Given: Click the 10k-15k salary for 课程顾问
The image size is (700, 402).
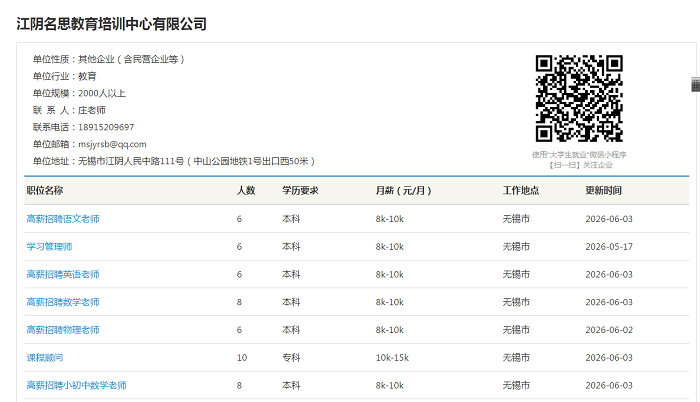Looking at the screenshot, I should pyautogui.click(x=392, y=357).
